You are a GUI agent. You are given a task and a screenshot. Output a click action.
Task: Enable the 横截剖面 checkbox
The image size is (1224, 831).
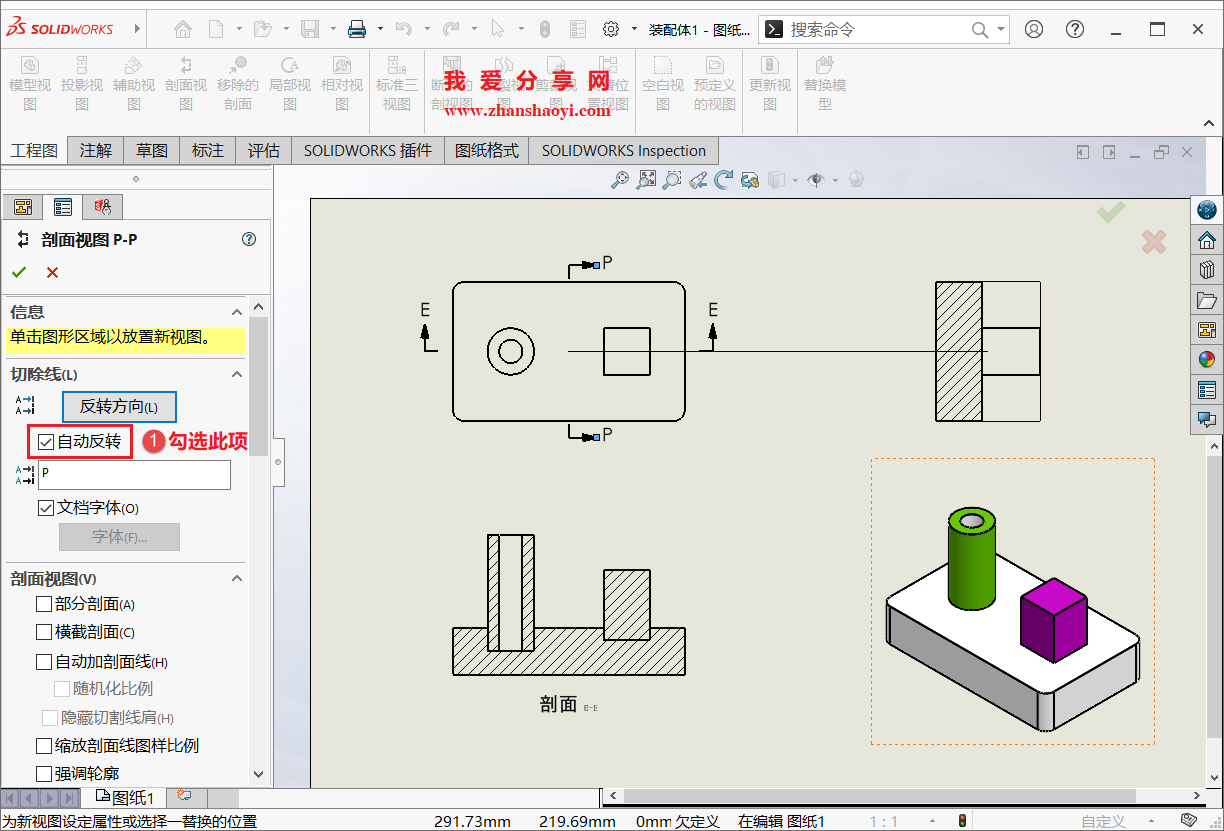pos(44,632)
